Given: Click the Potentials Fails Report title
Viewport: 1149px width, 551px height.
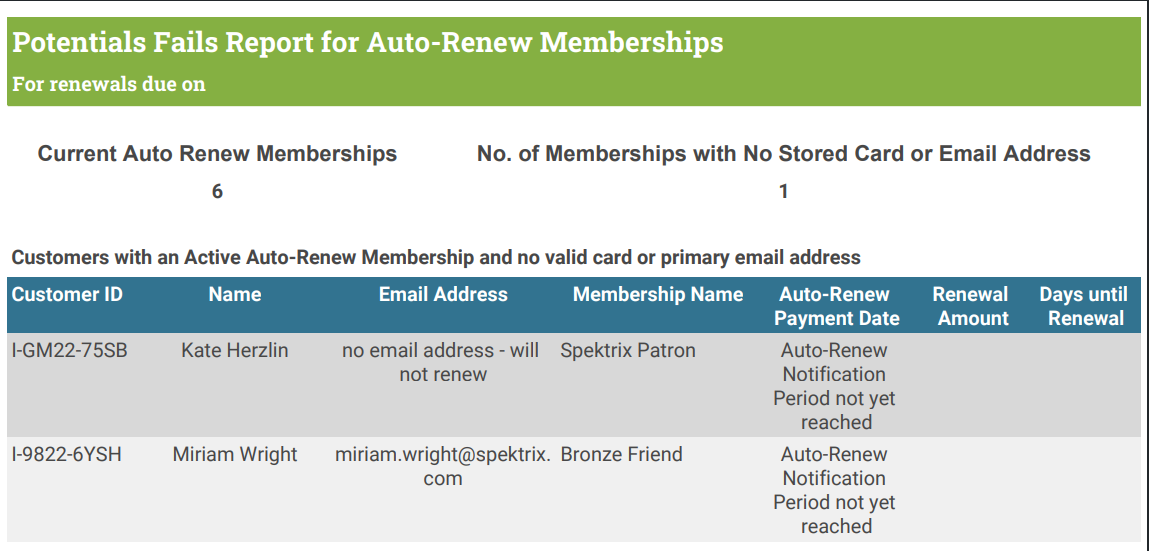Looking at the screenshot, I should tap(368, 43).
